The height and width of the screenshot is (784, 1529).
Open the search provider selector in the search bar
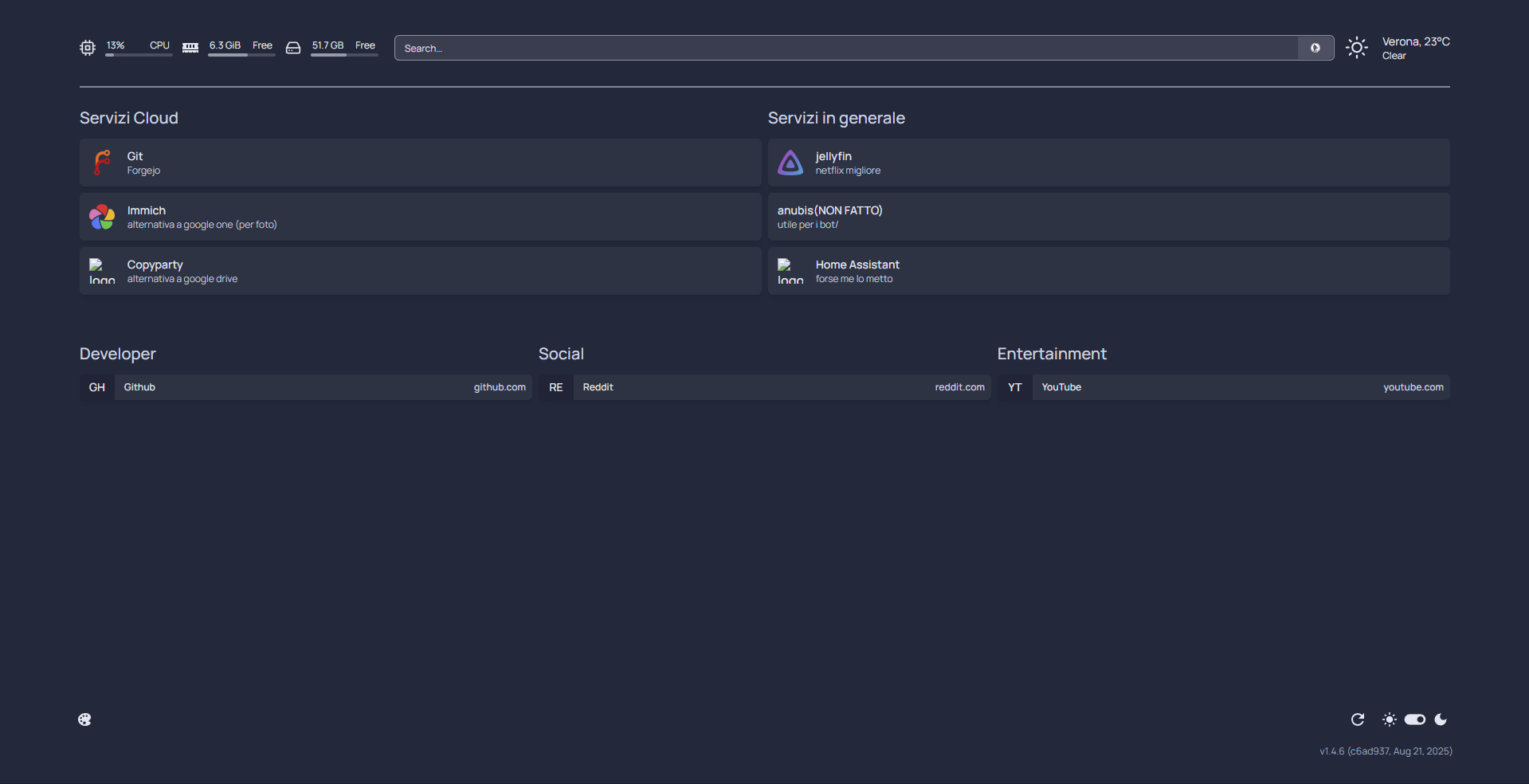pyautogui.click(x=1315, y=48)
